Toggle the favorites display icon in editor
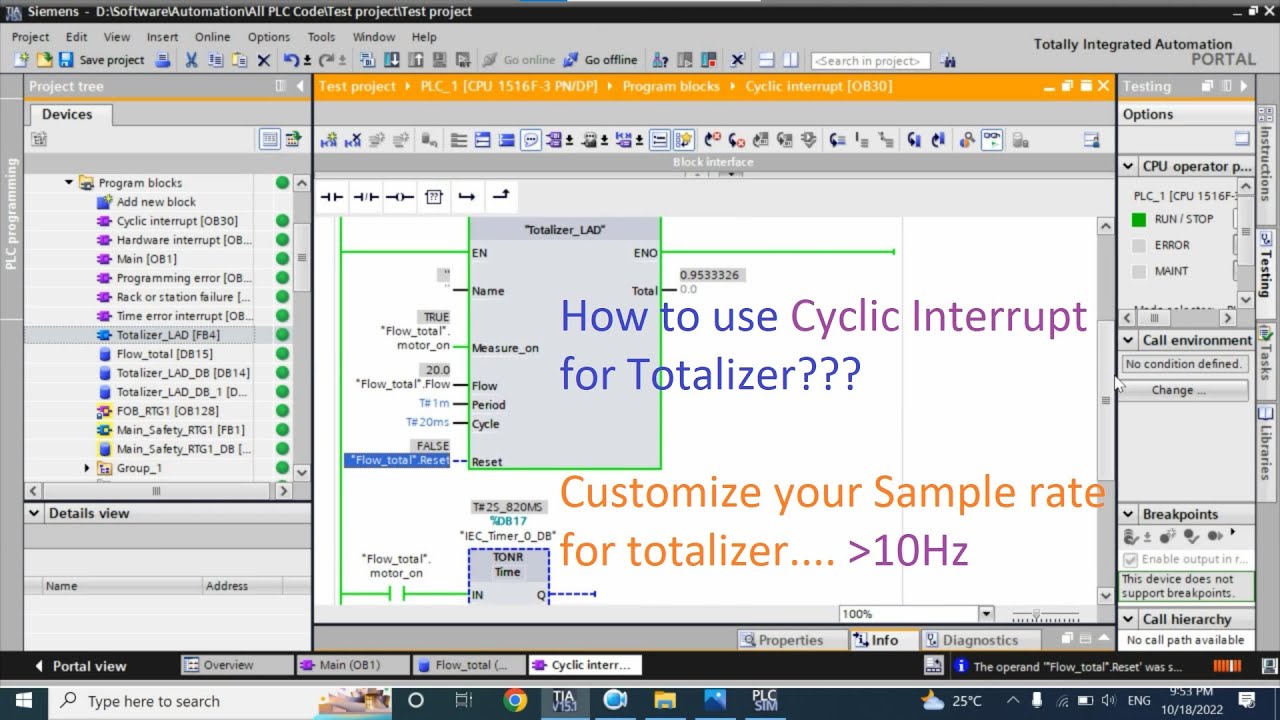Viewport: 1280px width, 720px height. pos(685,140)
